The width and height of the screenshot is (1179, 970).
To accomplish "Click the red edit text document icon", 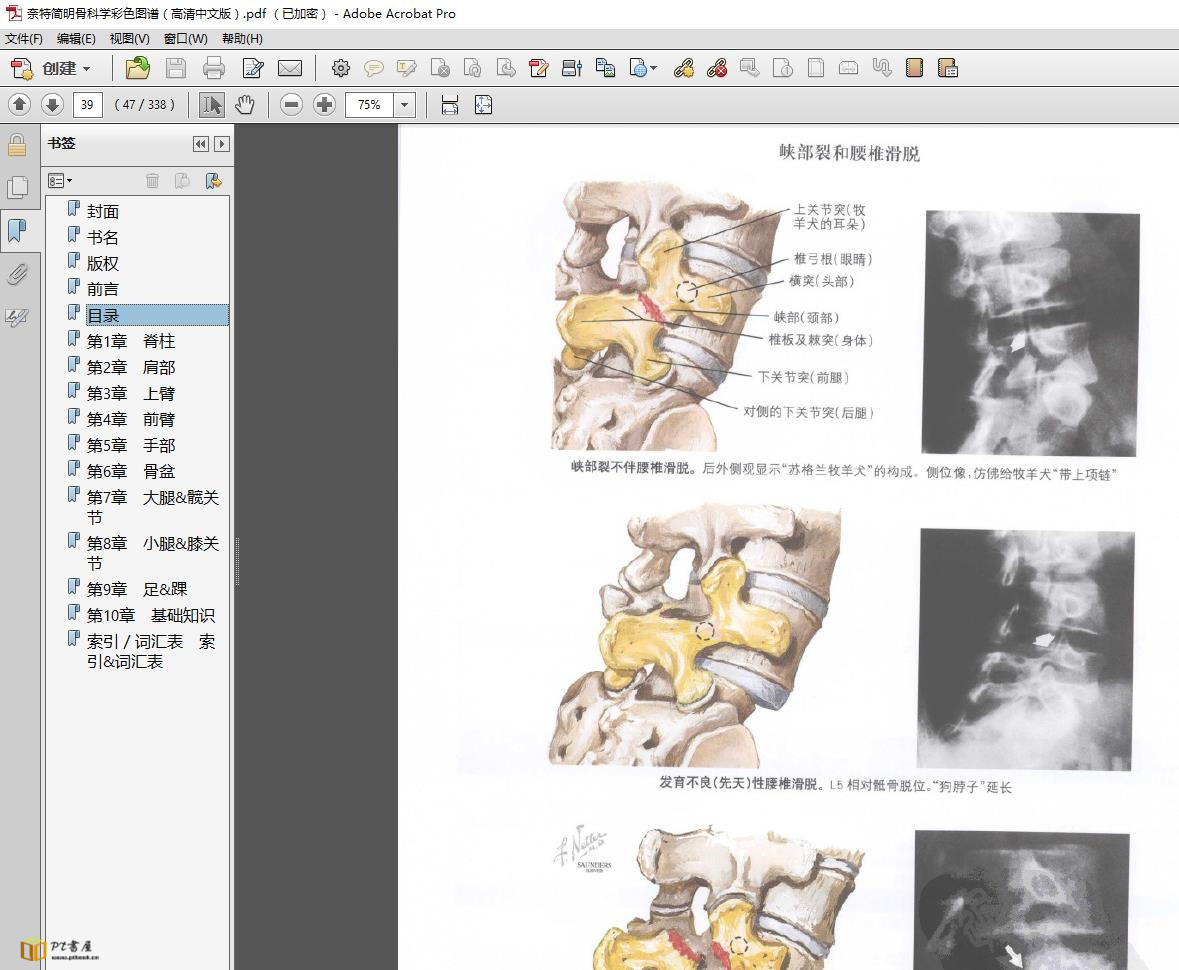I will click(x=538, y=68).
